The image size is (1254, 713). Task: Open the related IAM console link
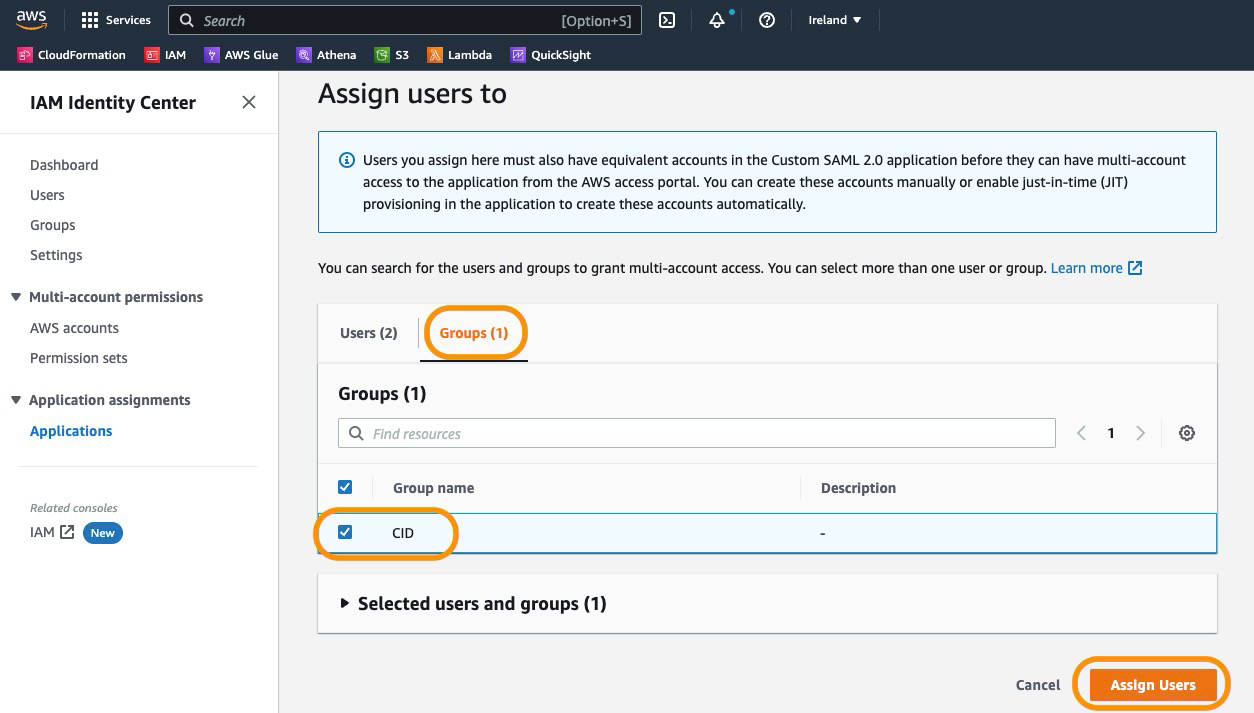point(42,532)
